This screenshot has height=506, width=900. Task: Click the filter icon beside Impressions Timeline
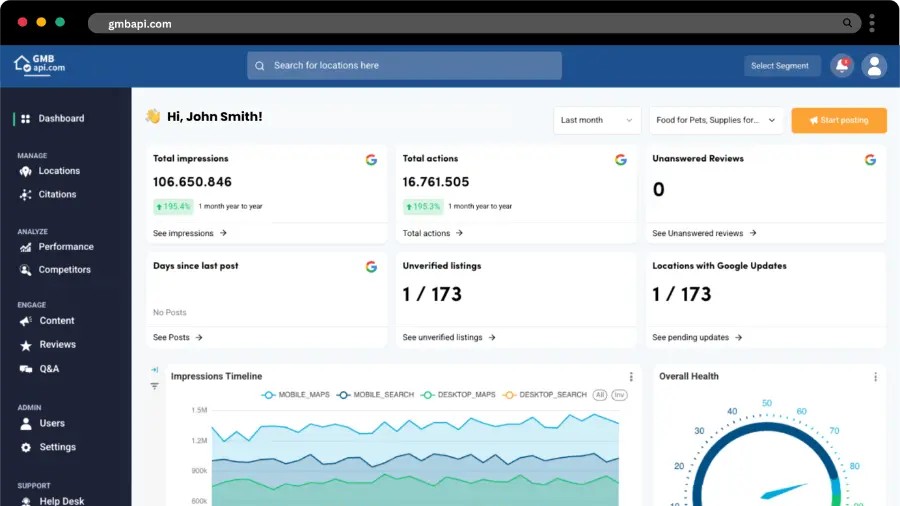pyautogui.click(x=154, y=386)
